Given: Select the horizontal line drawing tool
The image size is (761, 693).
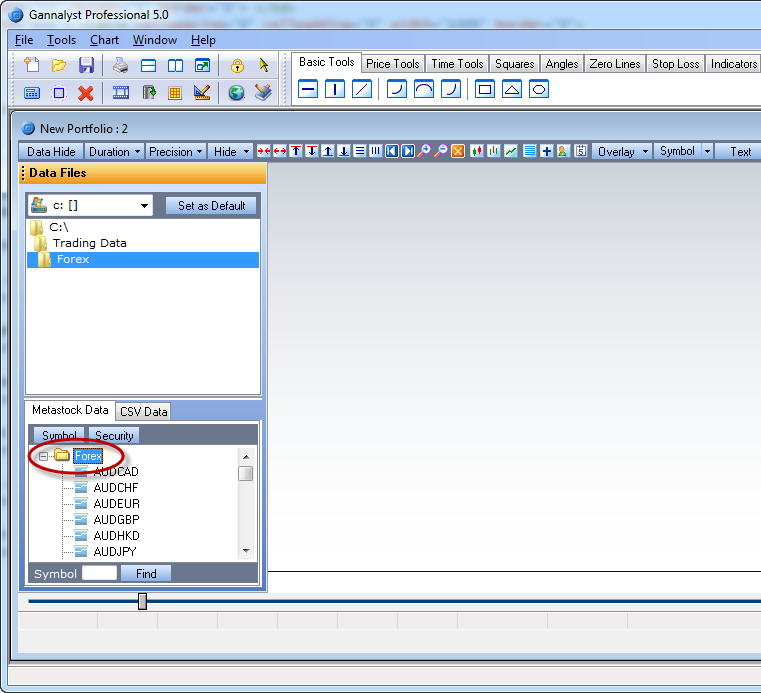Looking at the screenshot, I should click(308, 89).
